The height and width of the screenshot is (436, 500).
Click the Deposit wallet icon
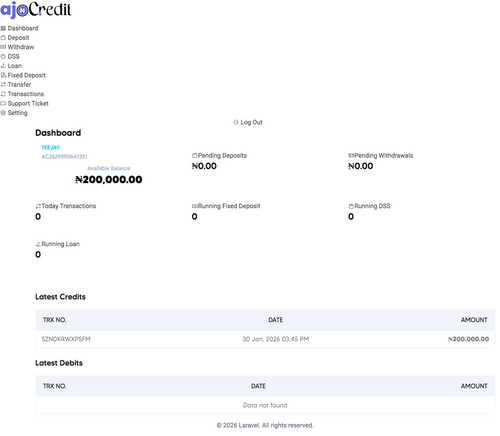point(3,38)
